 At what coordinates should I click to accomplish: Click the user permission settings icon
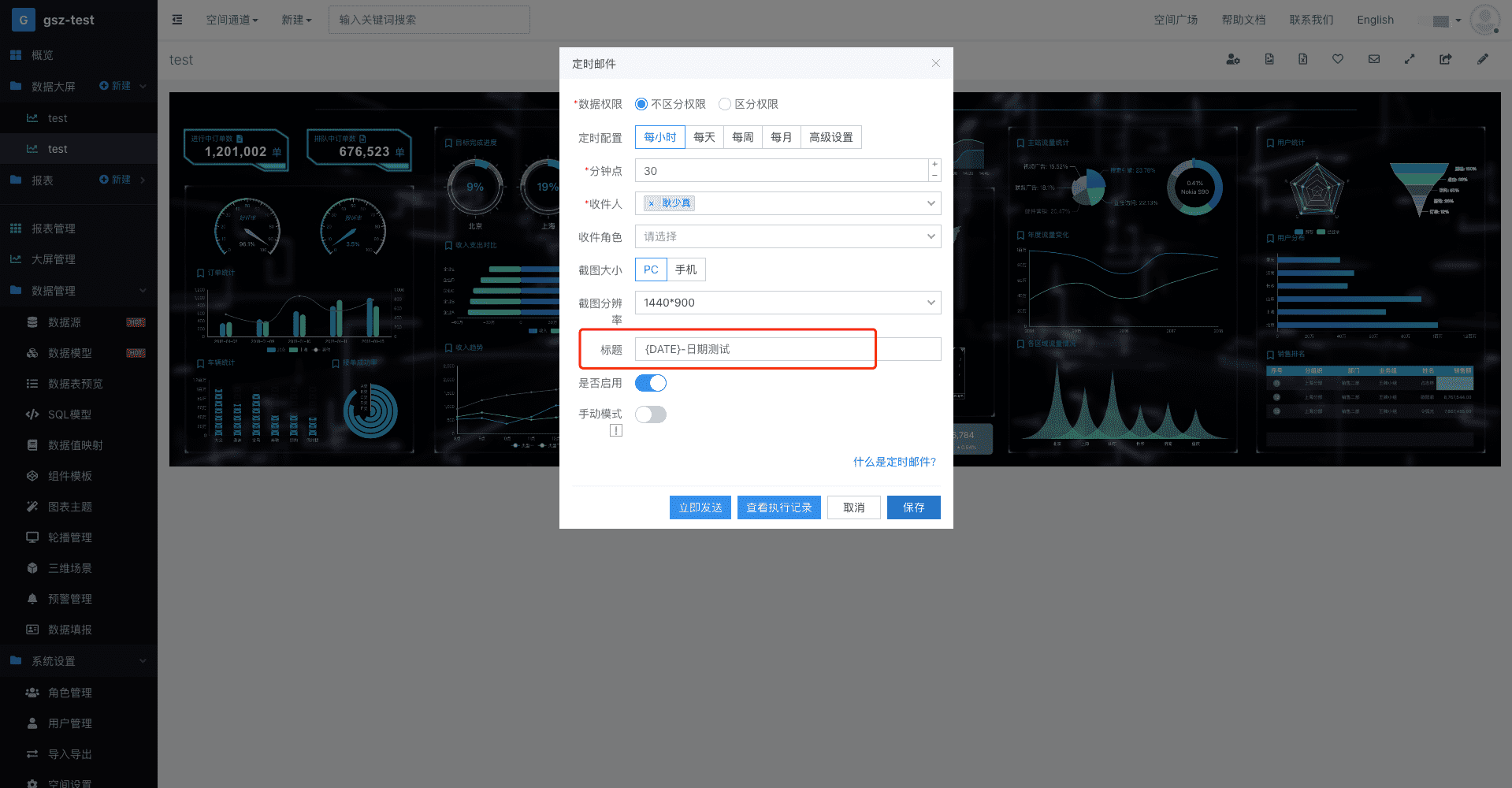click(x=1233, y=59)
